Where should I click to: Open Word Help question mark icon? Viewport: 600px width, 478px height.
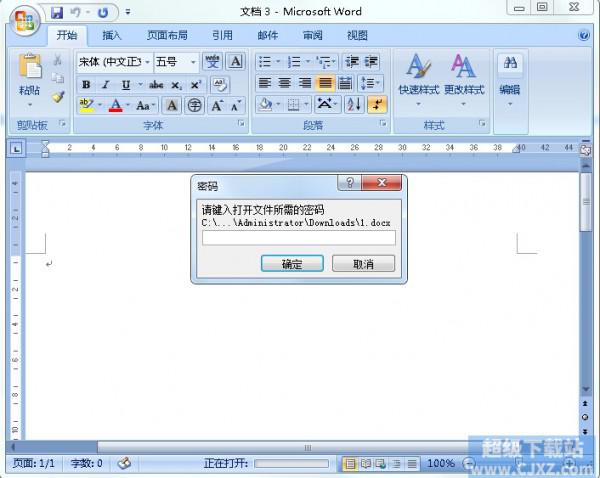pyautogui.click(x=584, y=36)
